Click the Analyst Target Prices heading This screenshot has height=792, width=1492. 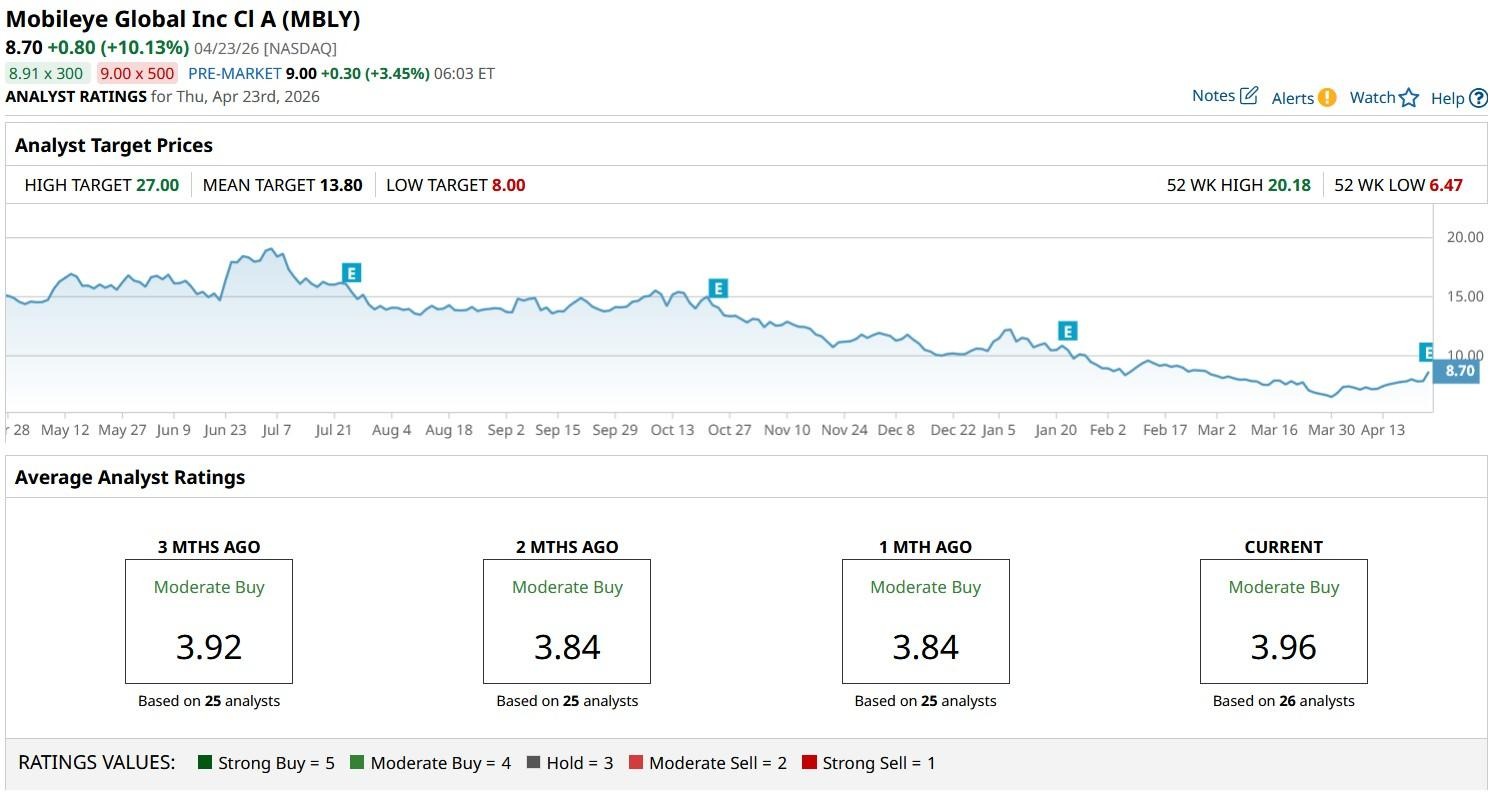[x=114, y=146]
